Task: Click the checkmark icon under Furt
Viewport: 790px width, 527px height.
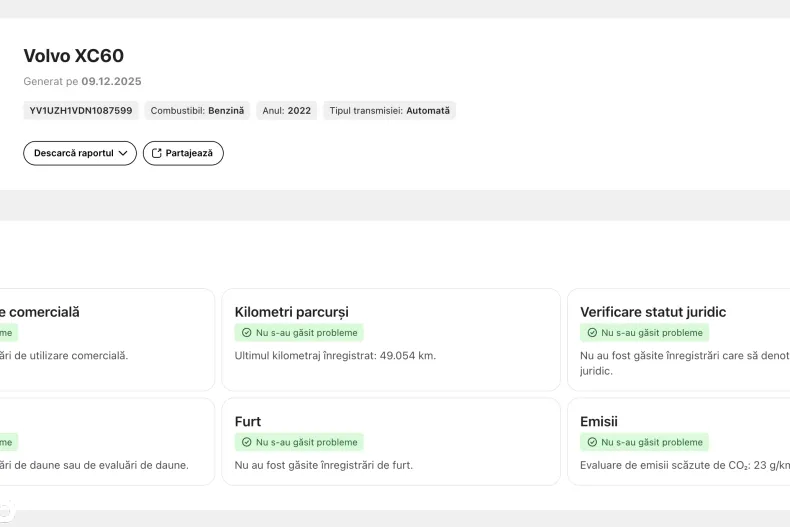Action: [x=246, y=442]
